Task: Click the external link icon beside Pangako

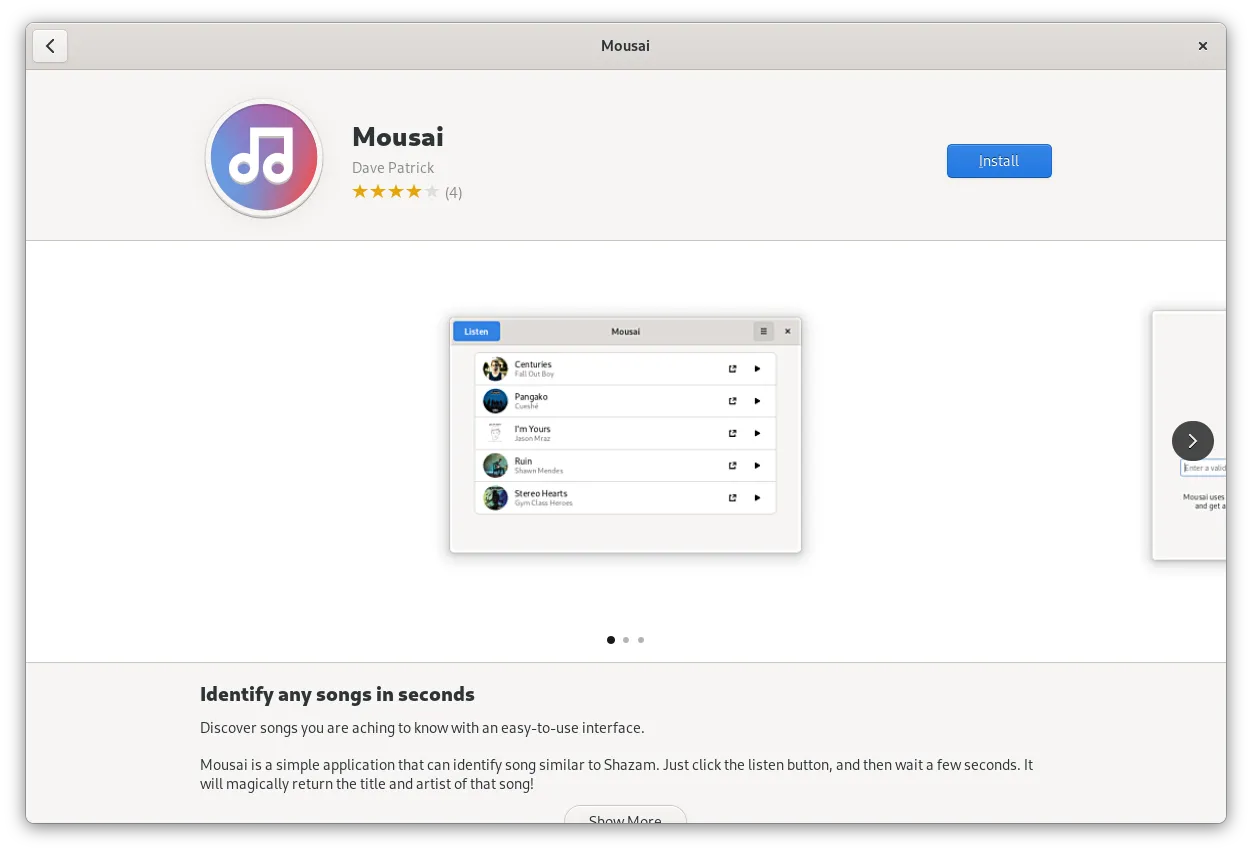Action: point(732,401)
